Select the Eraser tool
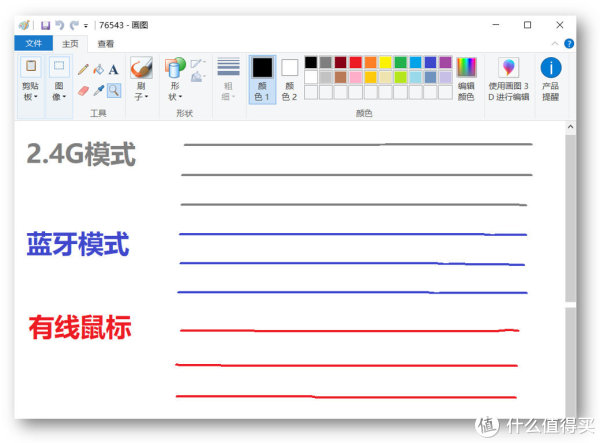The image size is (600, 443). click(83, 91)
